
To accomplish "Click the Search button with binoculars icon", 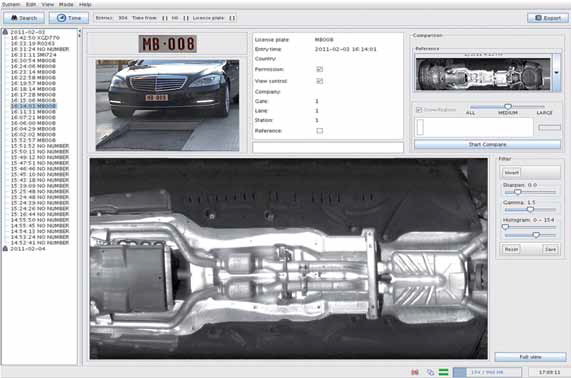I will coord(24,18).
